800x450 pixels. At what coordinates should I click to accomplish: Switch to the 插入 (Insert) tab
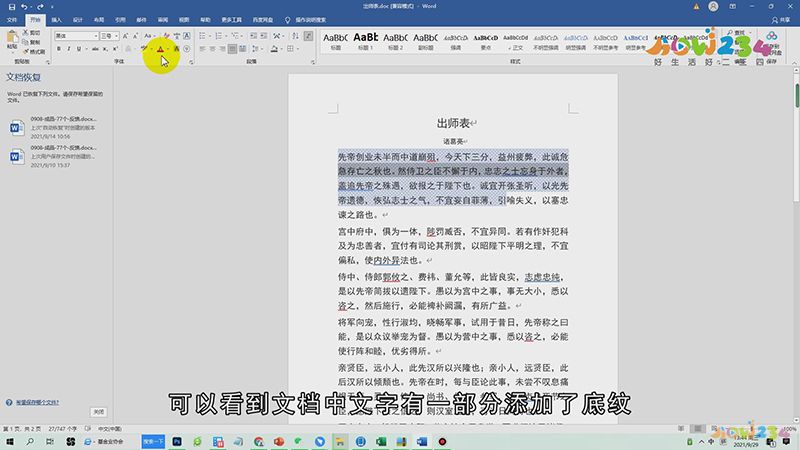[56, 20]
